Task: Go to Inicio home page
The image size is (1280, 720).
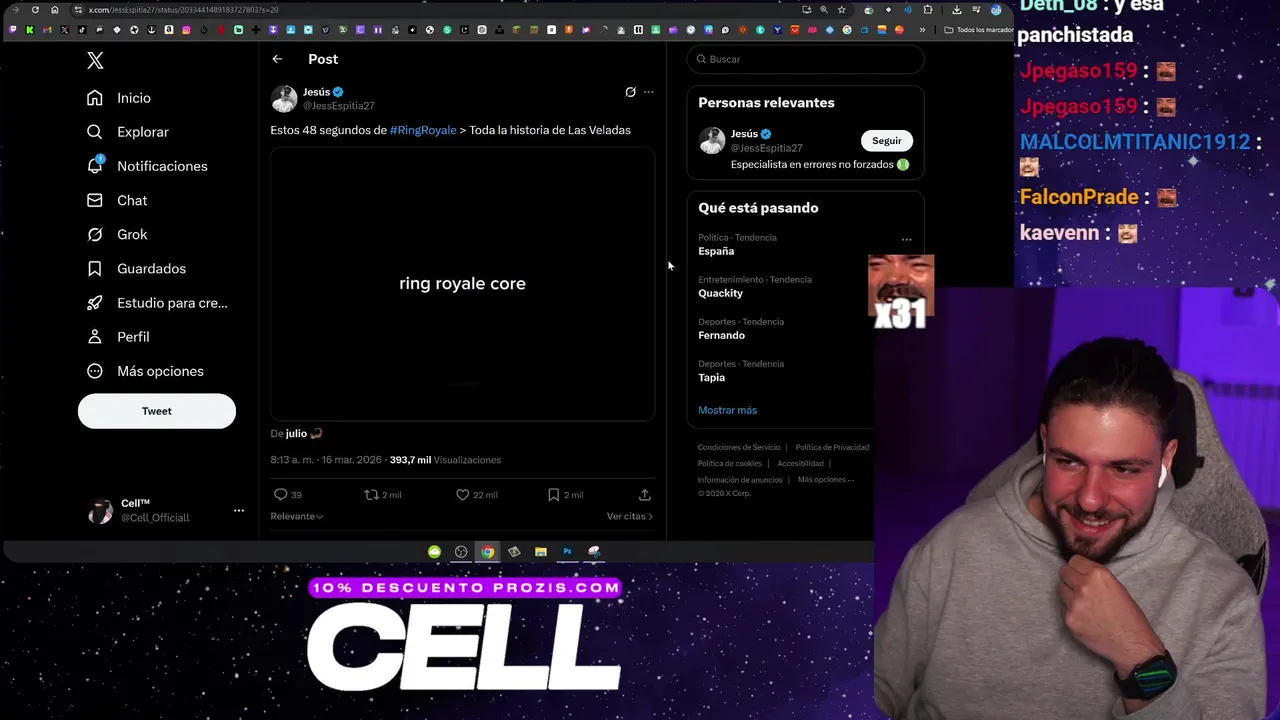Action: coord(119,98)
